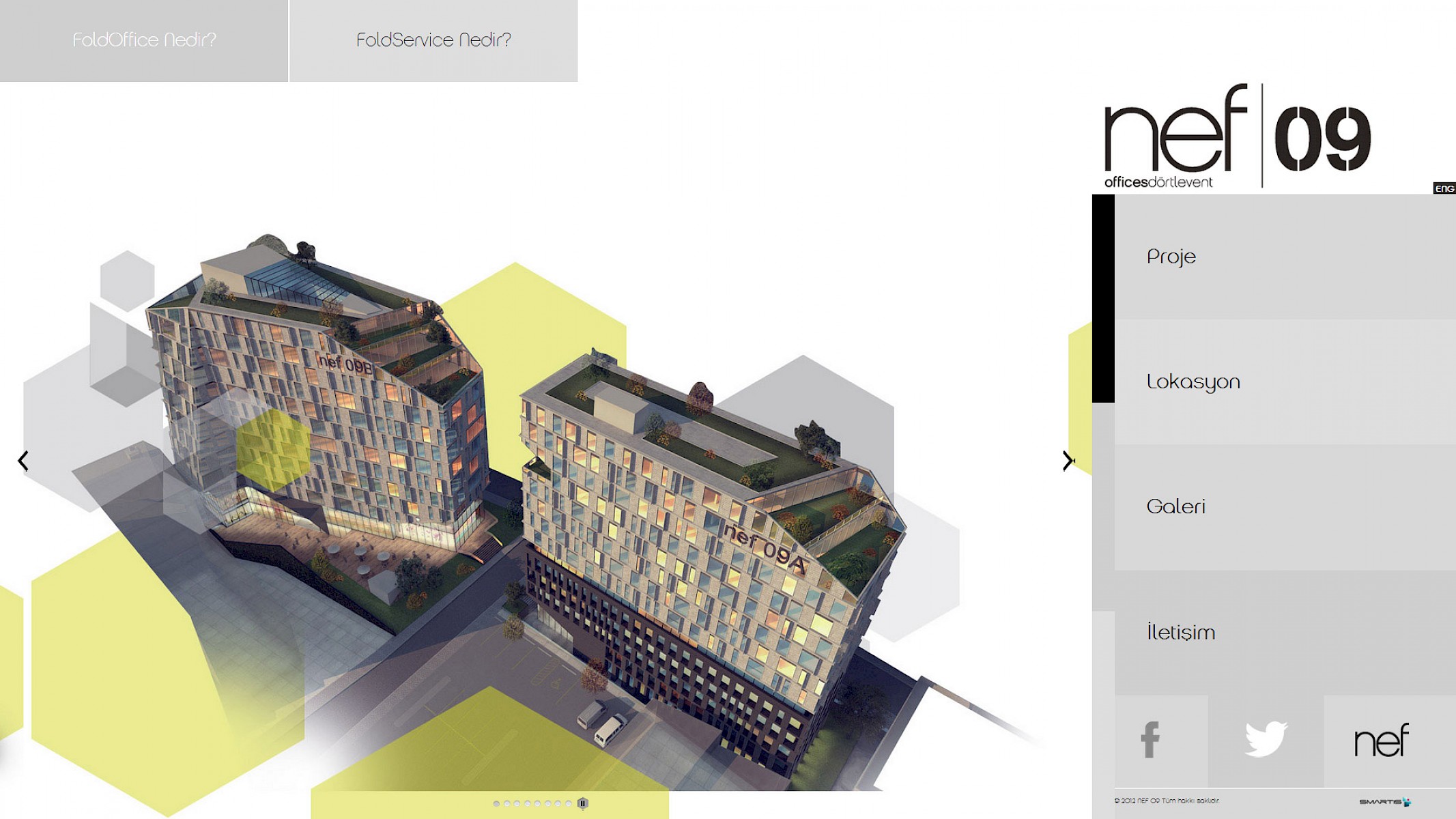Select the last slideshow dot
Image resolution: width=1456 pixels, height=819 pixels.
pyautogui.click(x=569, y=803)
